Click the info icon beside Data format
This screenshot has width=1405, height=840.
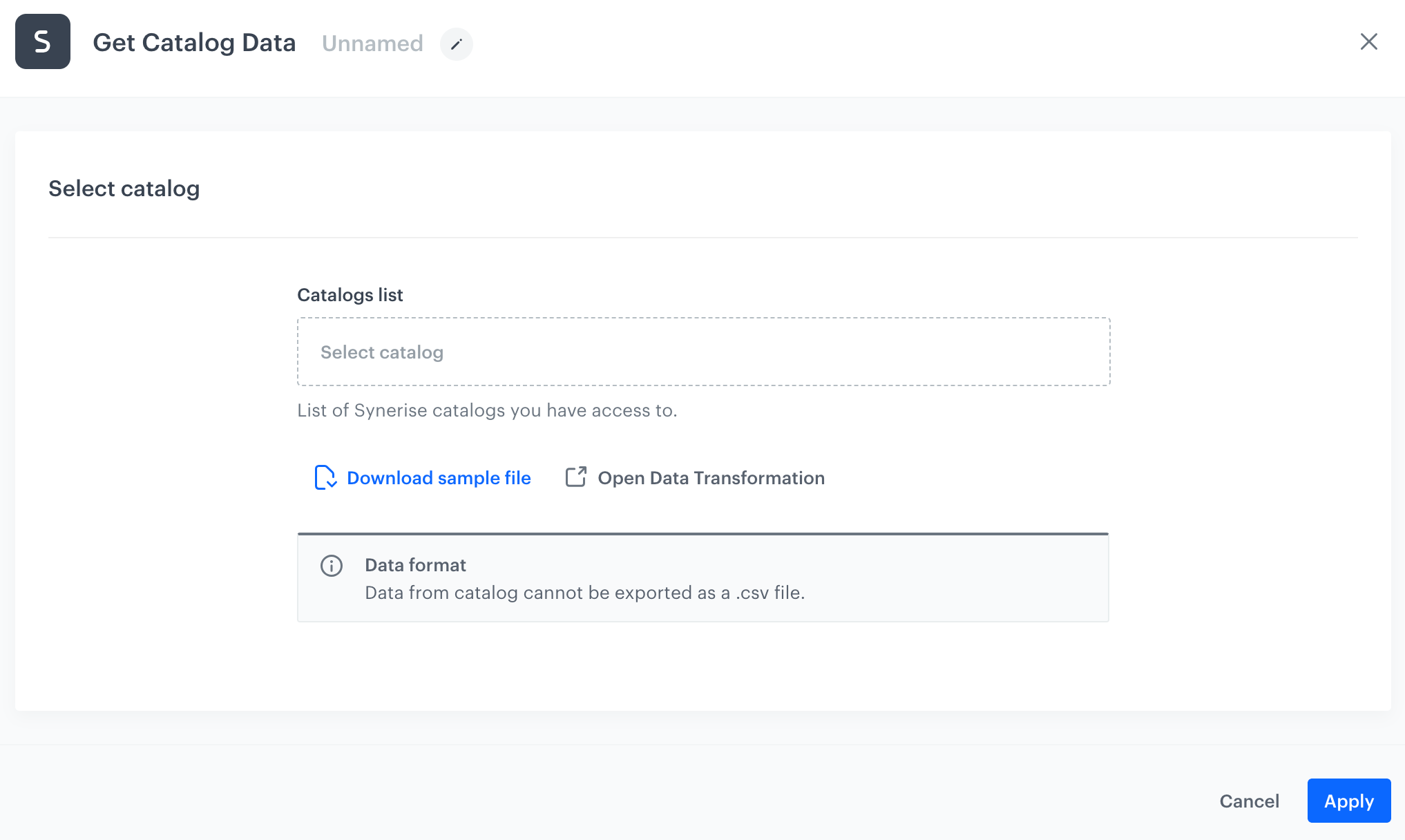tap(331, 566)
